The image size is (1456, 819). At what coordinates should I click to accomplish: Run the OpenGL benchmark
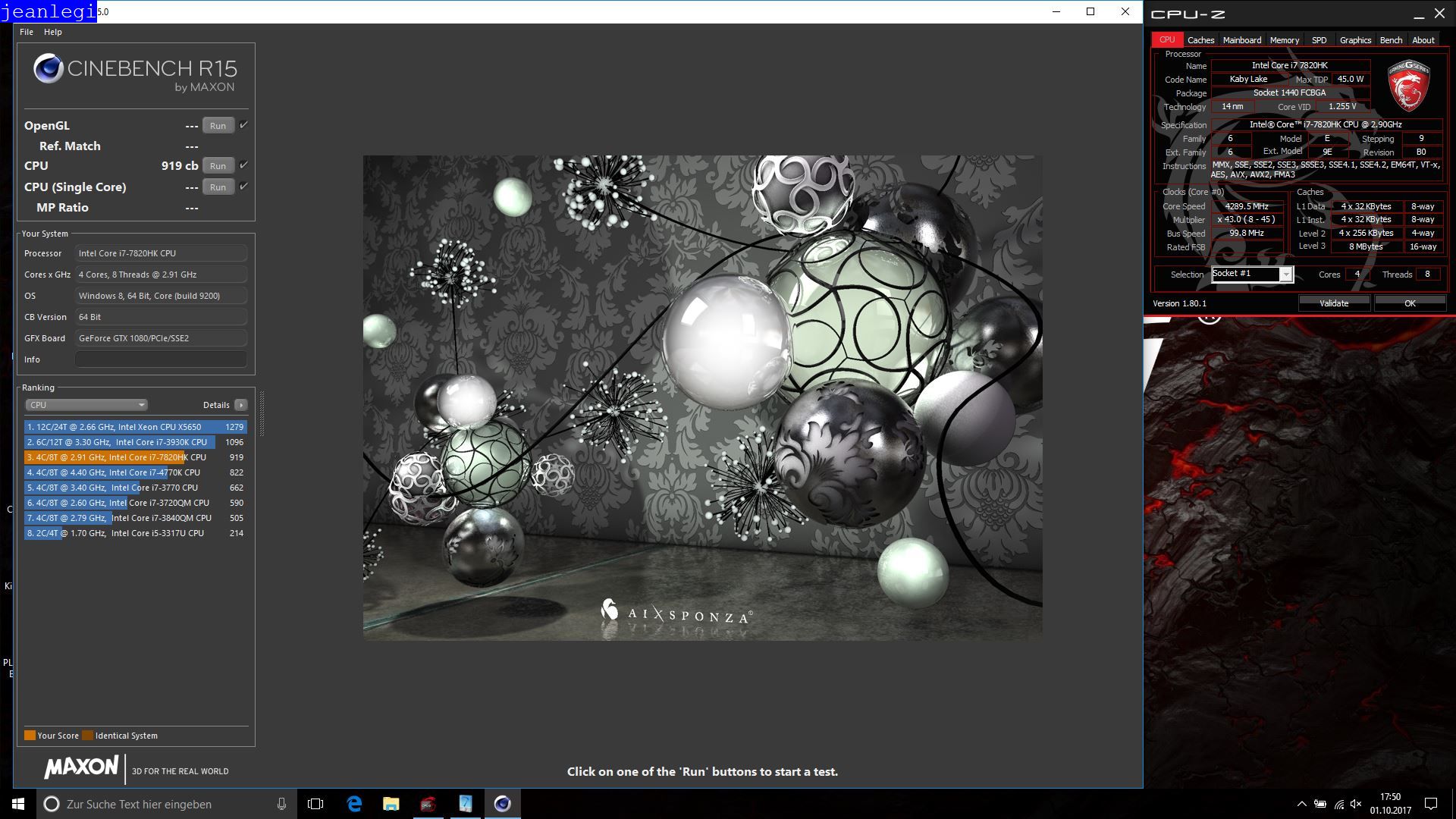click(218, 126)
